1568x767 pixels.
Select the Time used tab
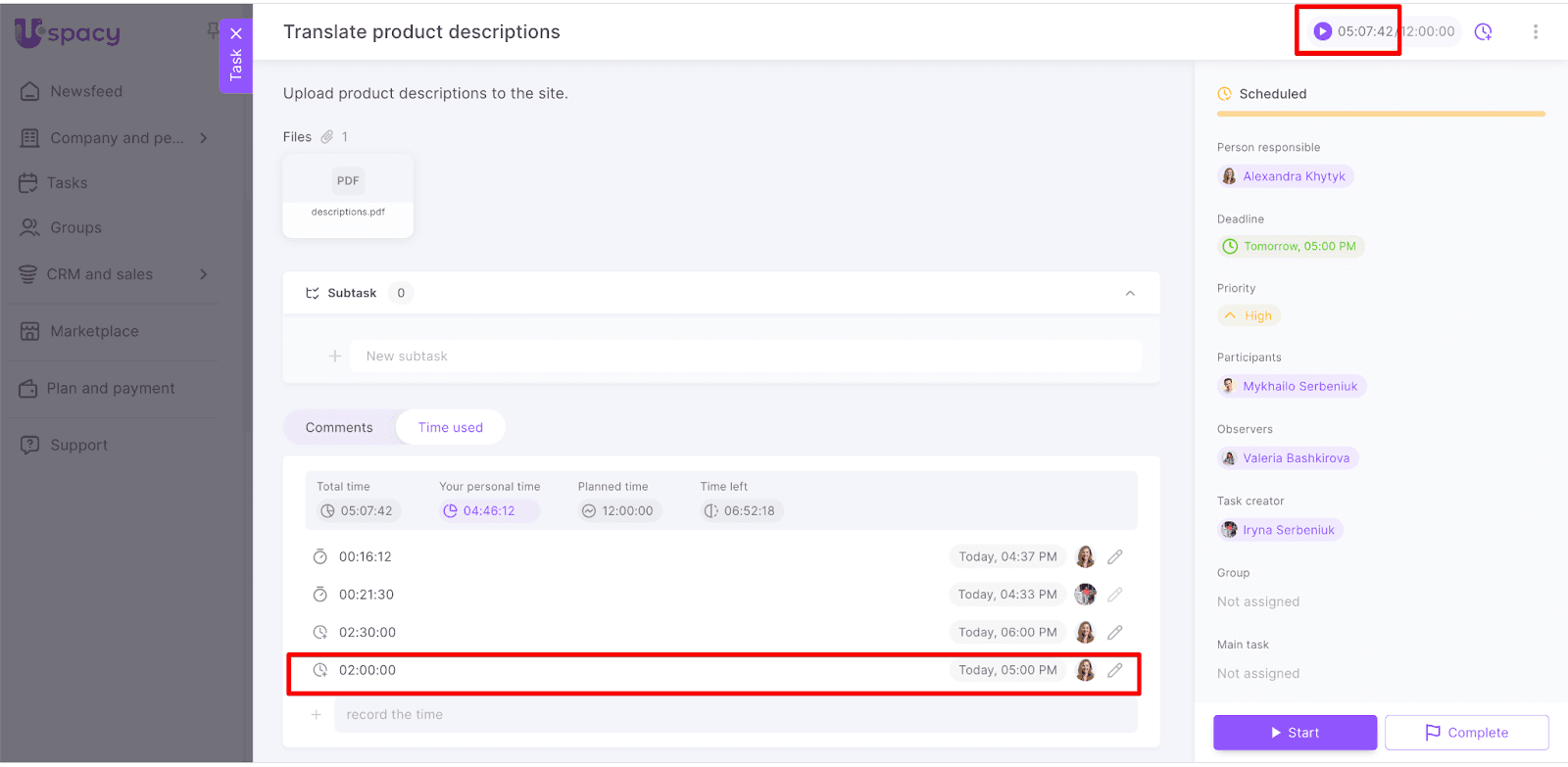pos(450,427)
